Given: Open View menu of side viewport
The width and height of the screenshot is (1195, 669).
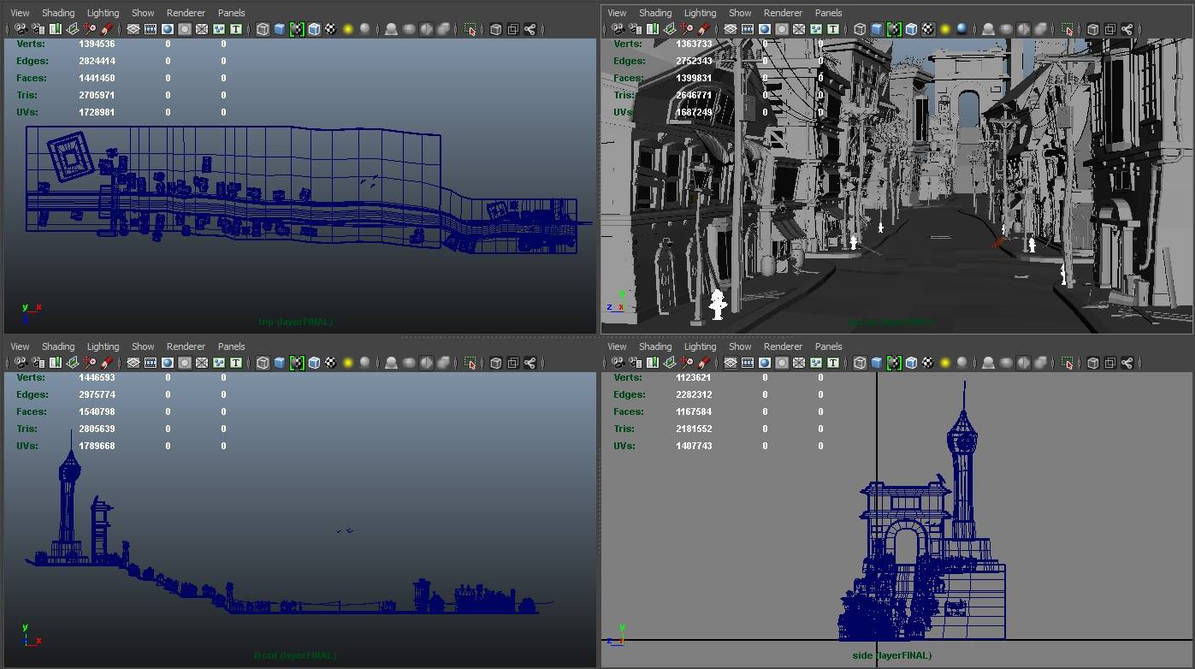Looking at the screenshot, I should pyautogui.click(x=617, y=347).
